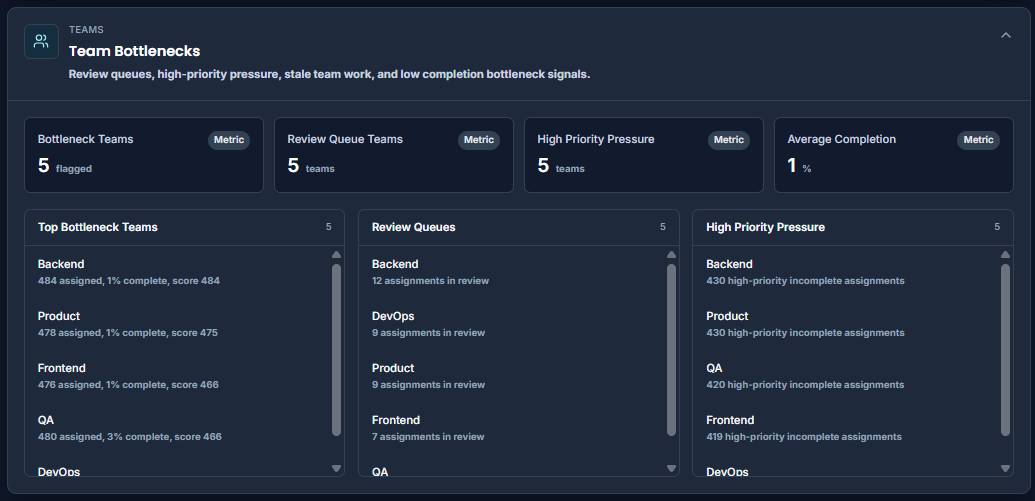Click the section description about review queues
This screenshot has width=1035, height=501.
click(x=329, y=75)
